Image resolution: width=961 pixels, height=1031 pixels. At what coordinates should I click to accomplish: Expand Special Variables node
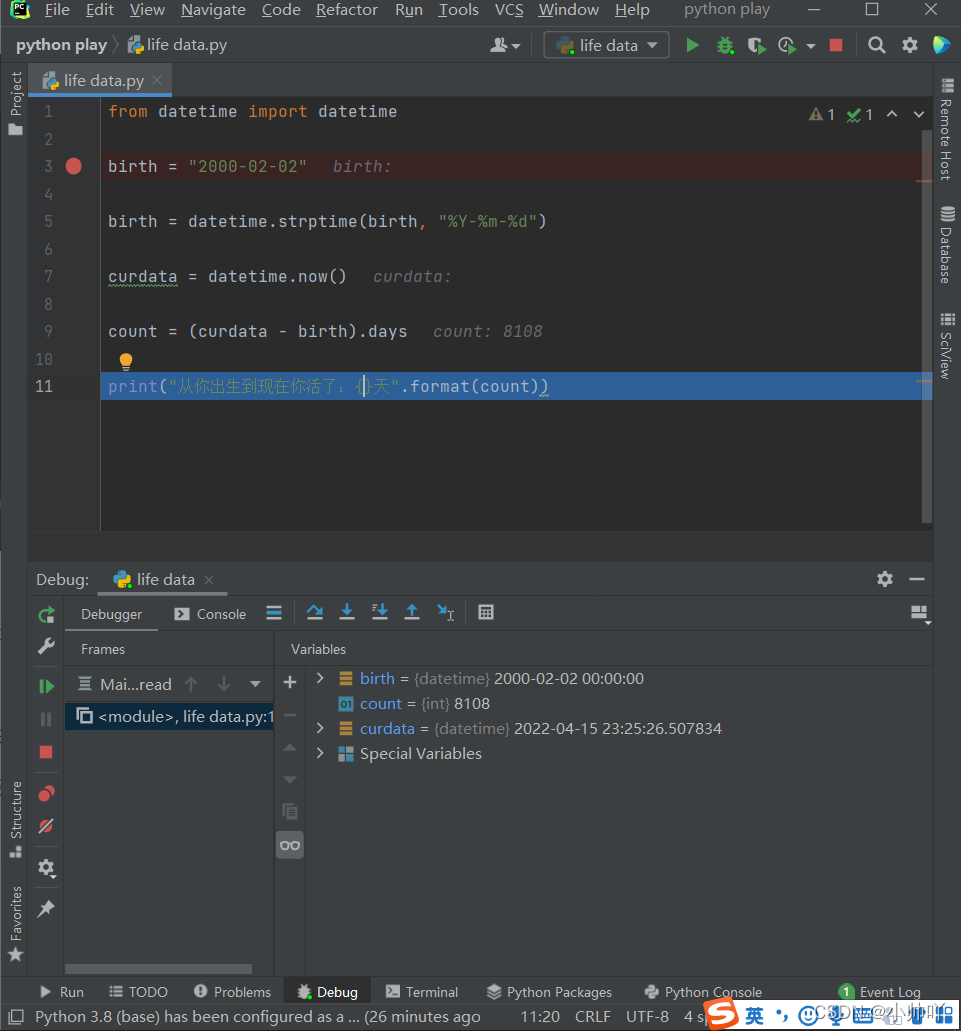pyautogui.click(x=320, y=753)
